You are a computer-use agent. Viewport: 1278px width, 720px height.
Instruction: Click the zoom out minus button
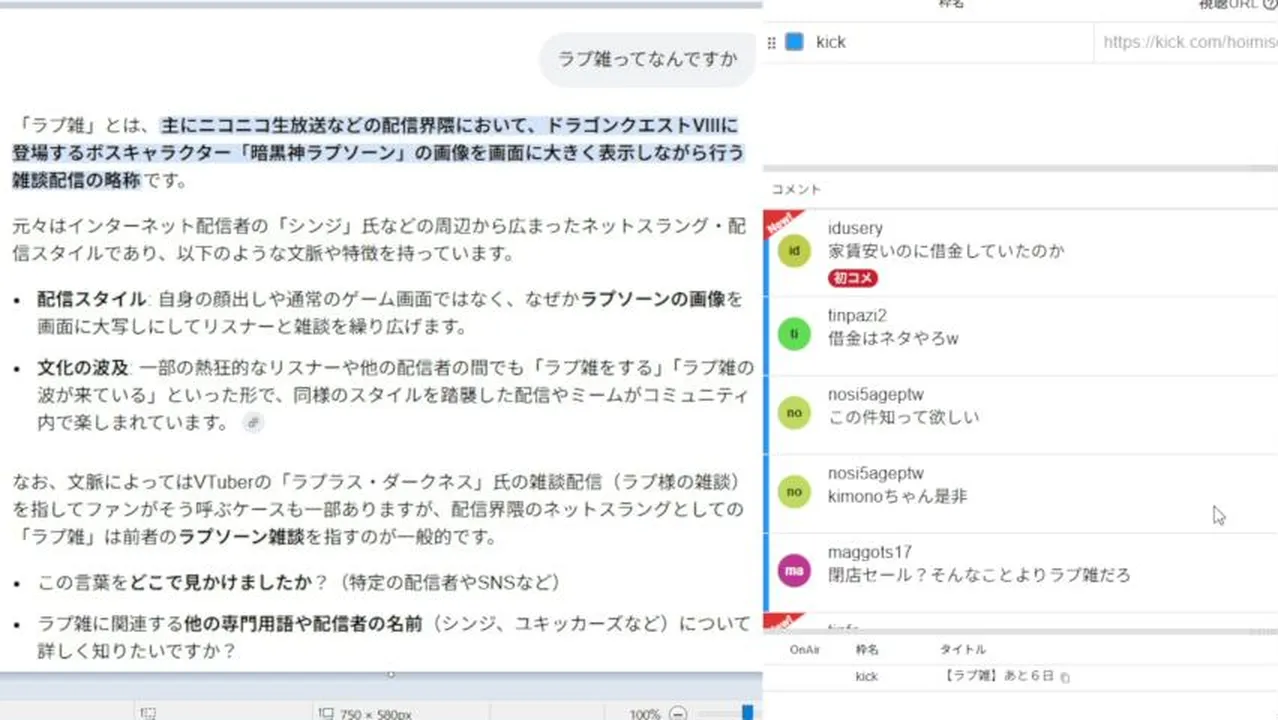[x=678, y=713]
